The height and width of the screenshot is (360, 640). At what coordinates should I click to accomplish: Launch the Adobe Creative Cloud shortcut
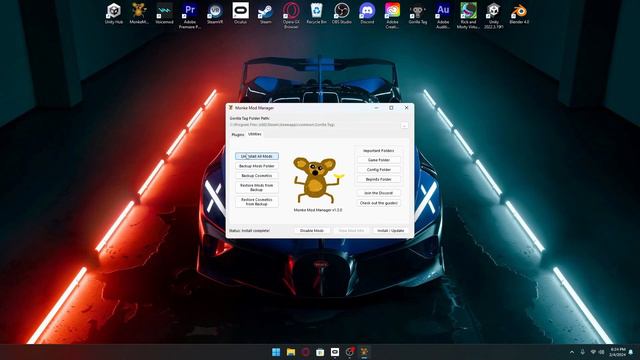pyautogui.click(x=392, y=16)
